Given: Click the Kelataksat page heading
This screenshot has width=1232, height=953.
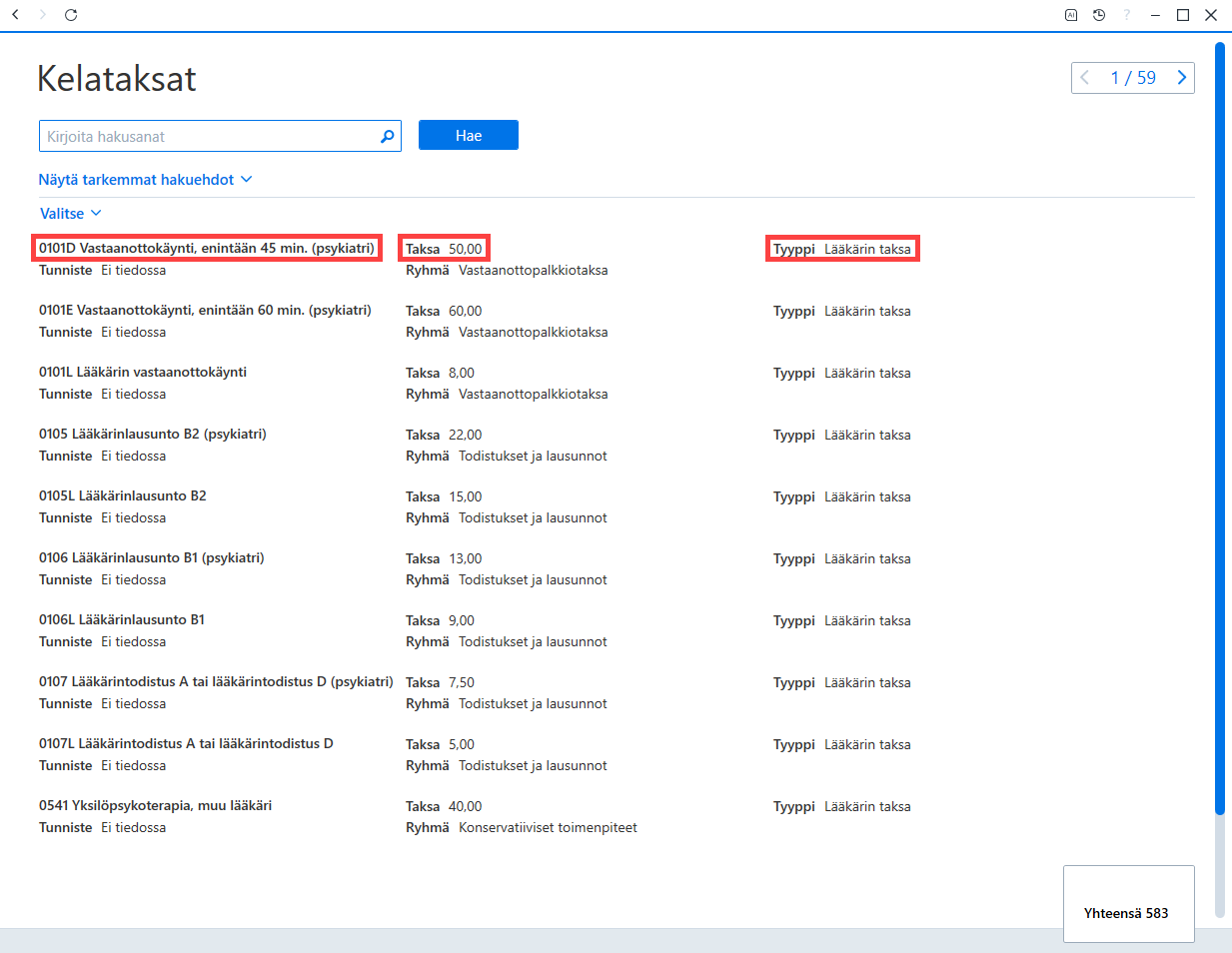Looking at the screenshot, I should tap(117, 78).
